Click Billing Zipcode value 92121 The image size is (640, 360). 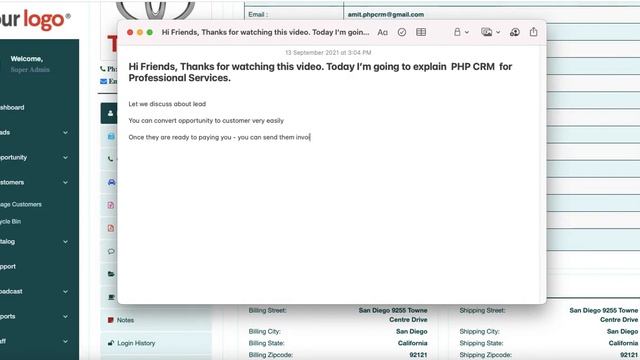click(418, 355)
